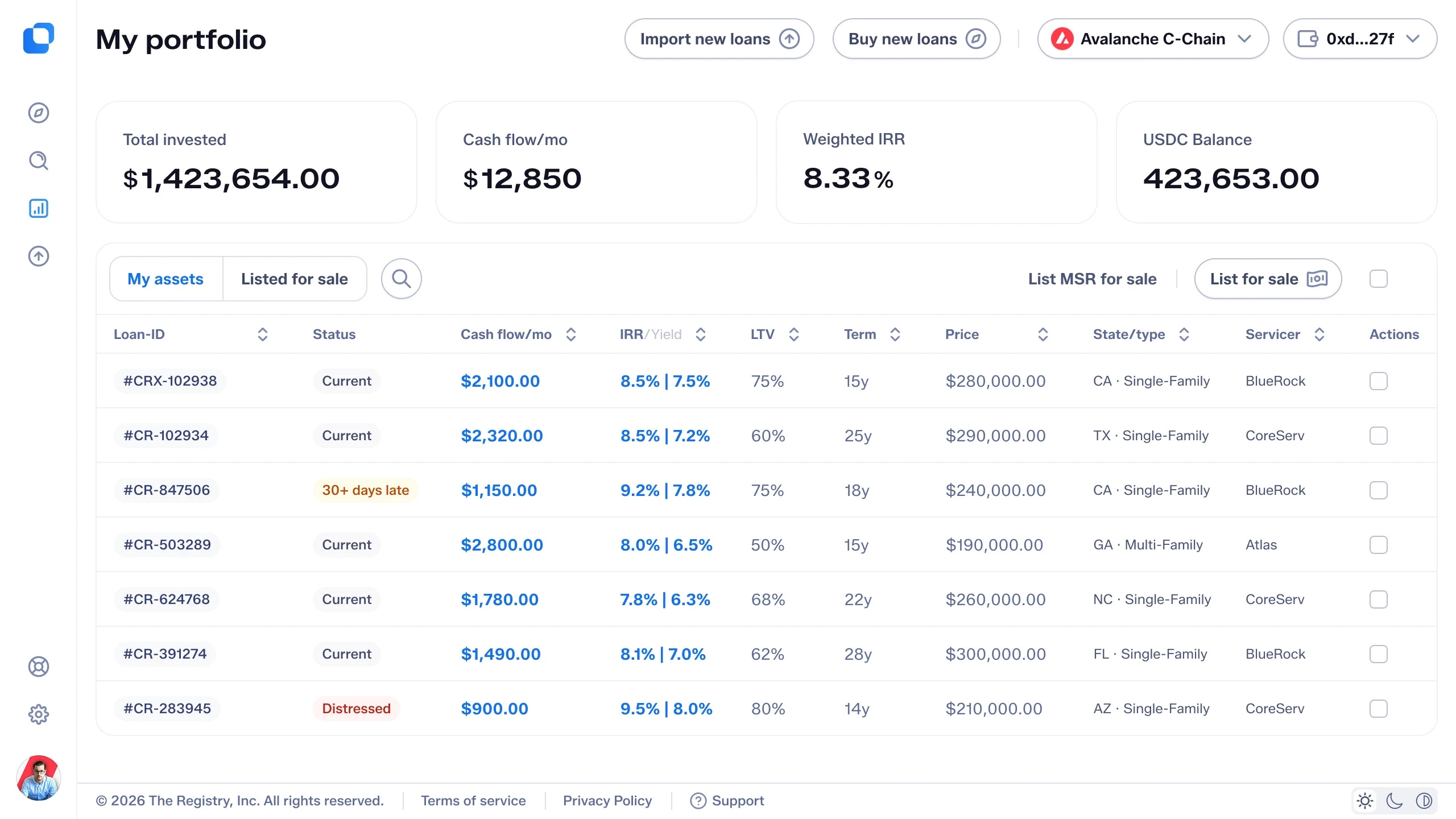Click the Total invested card
This screenshot has width=1456, height=819.
(257, 162)
